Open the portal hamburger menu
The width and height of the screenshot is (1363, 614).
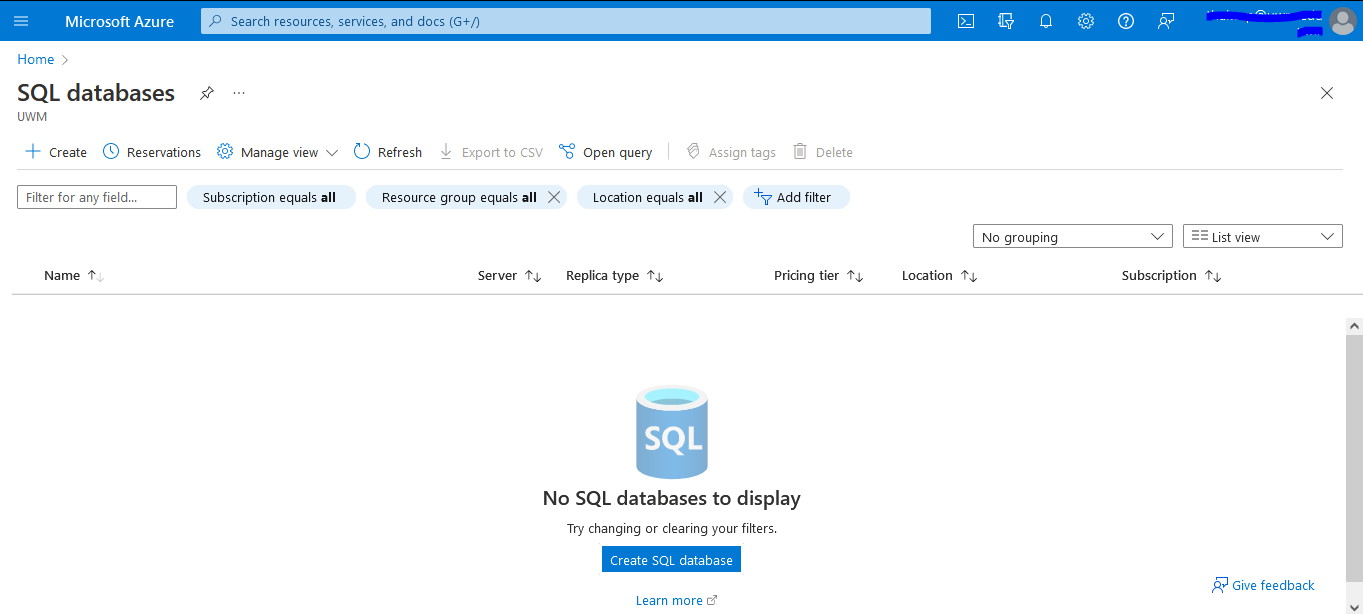[20, 20]
